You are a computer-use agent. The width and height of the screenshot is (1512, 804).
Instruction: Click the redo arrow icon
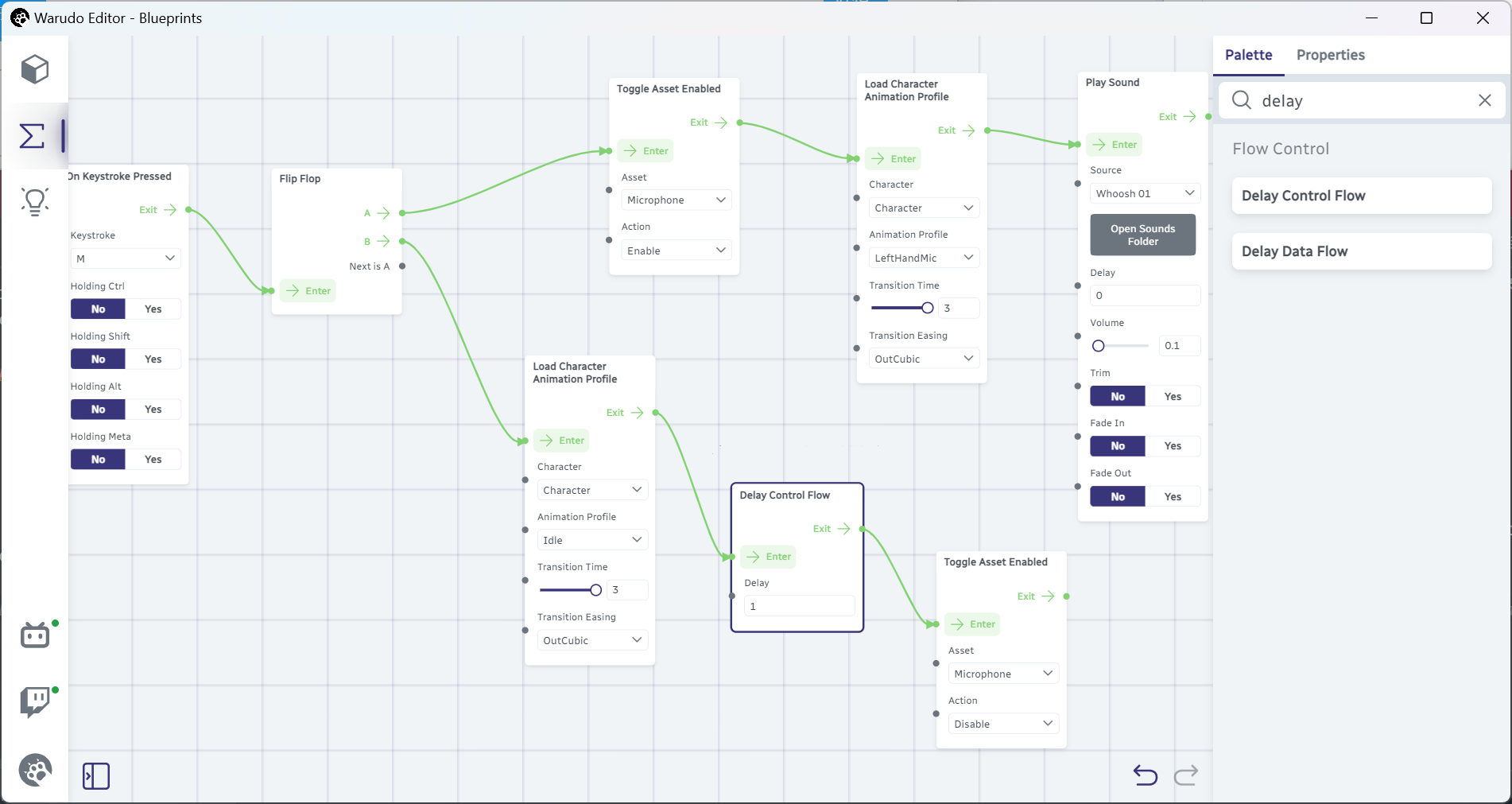click(1186, 775)
